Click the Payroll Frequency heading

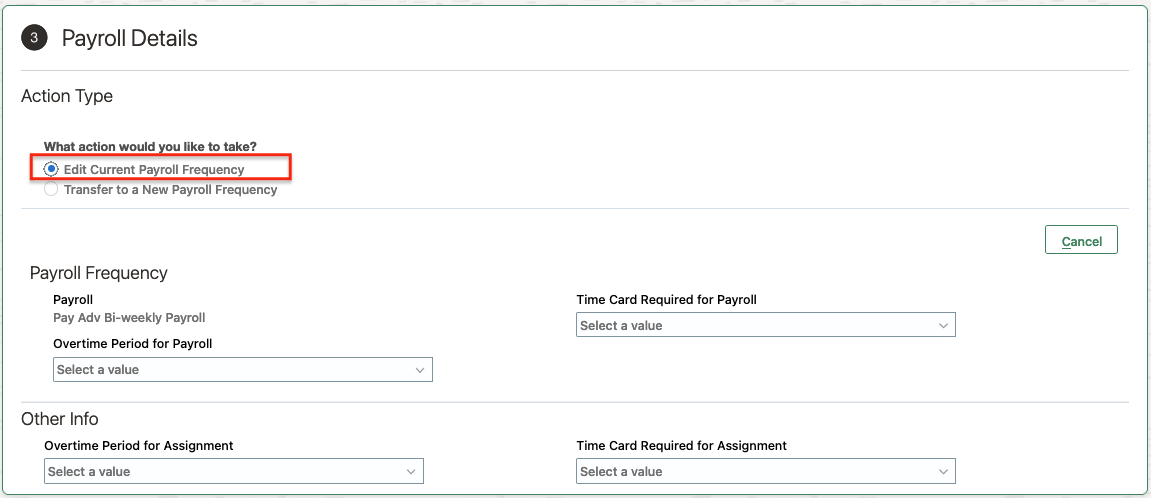pyautogui.click(x=99, y=273)
